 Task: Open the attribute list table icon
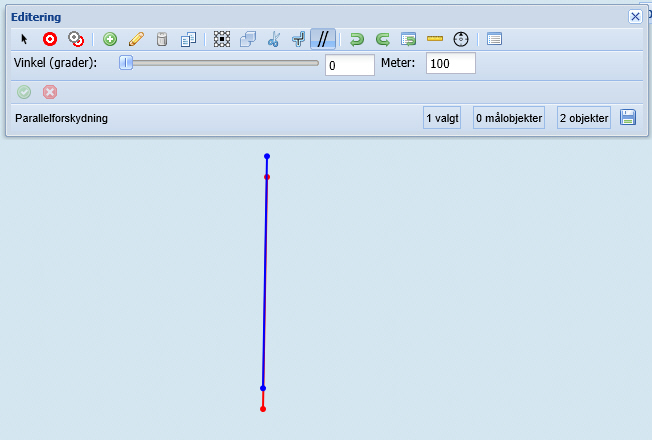click(494, 39)
